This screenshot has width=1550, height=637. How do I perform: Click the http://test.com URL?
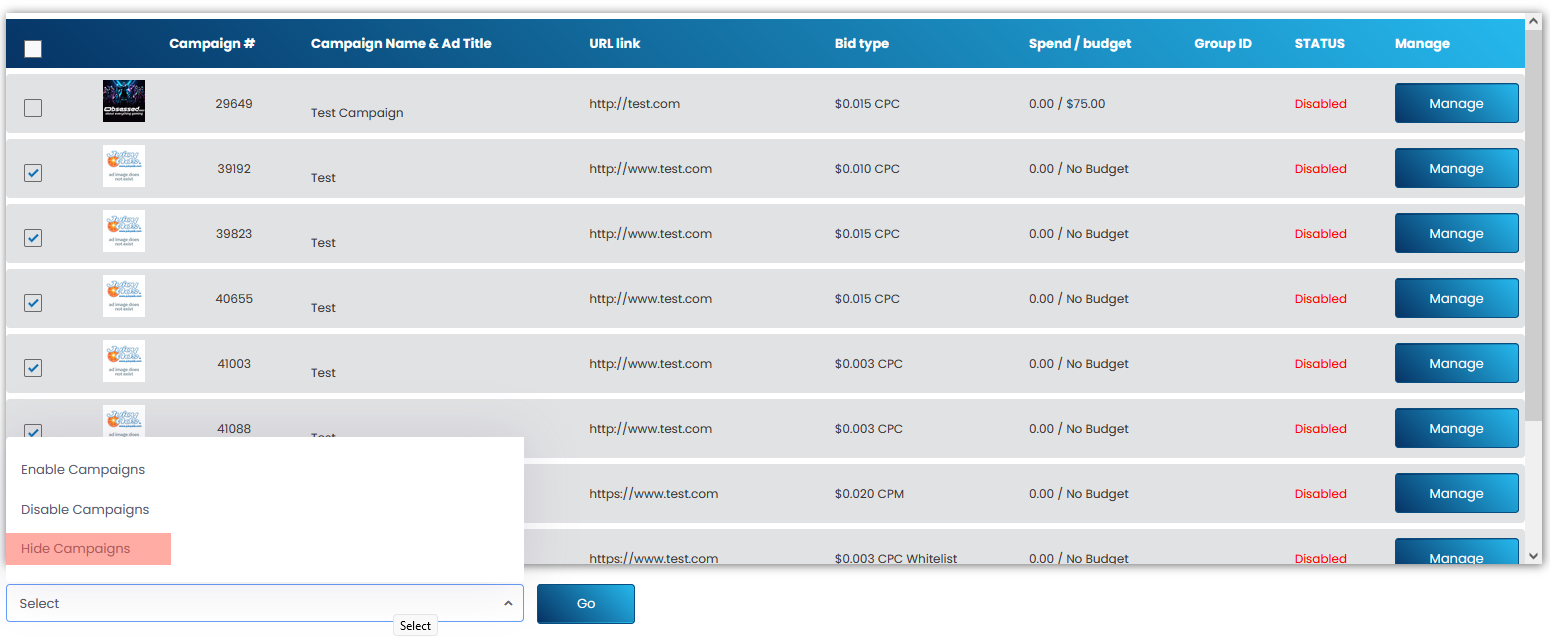634,104
